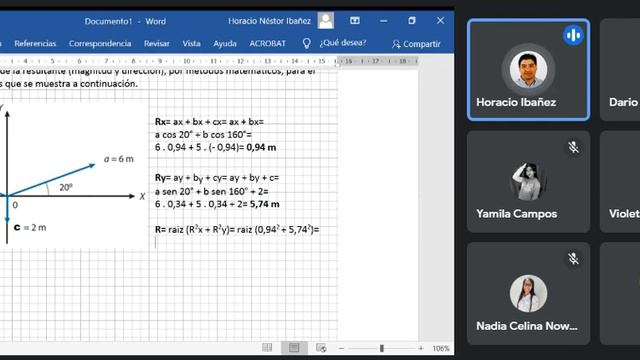Click the 105% zoom level

[441, 348]
